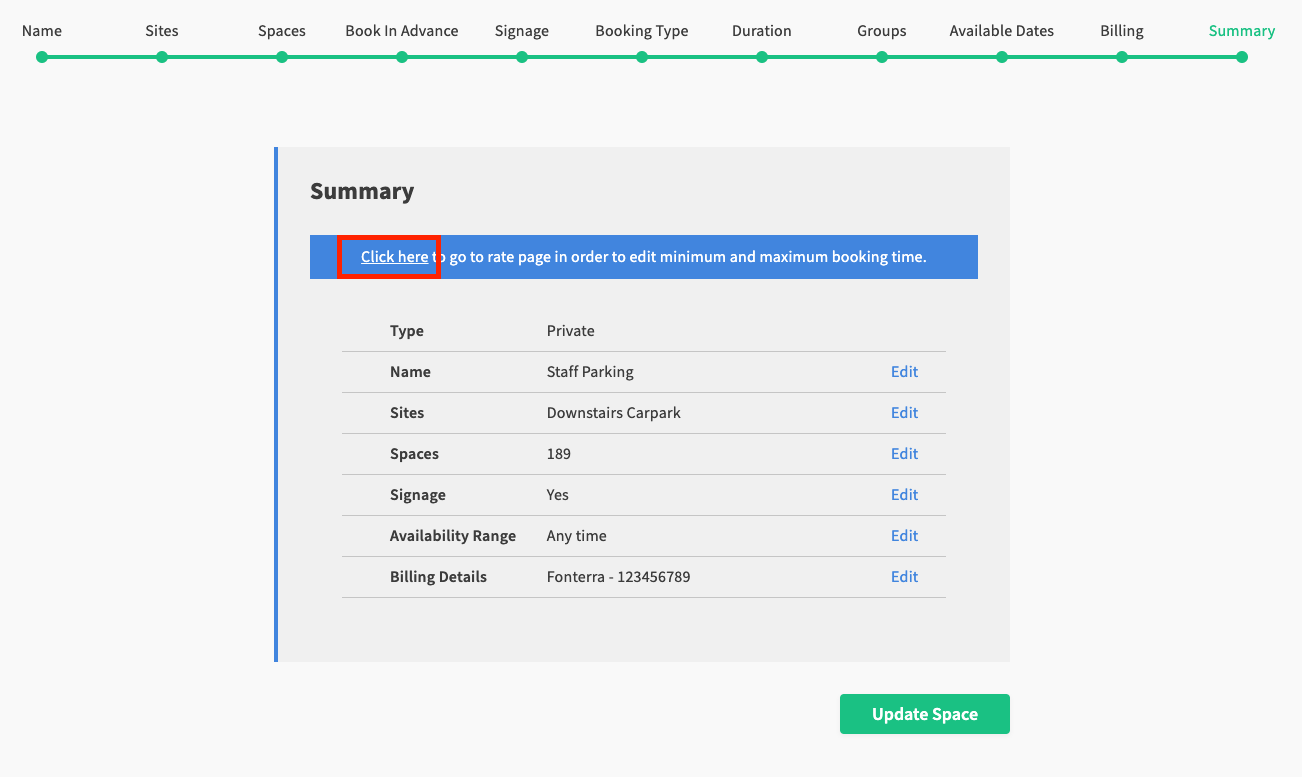Go to the Name step in wizard
The height and width of the screenshot is (777, 1302).
(42, 31)
